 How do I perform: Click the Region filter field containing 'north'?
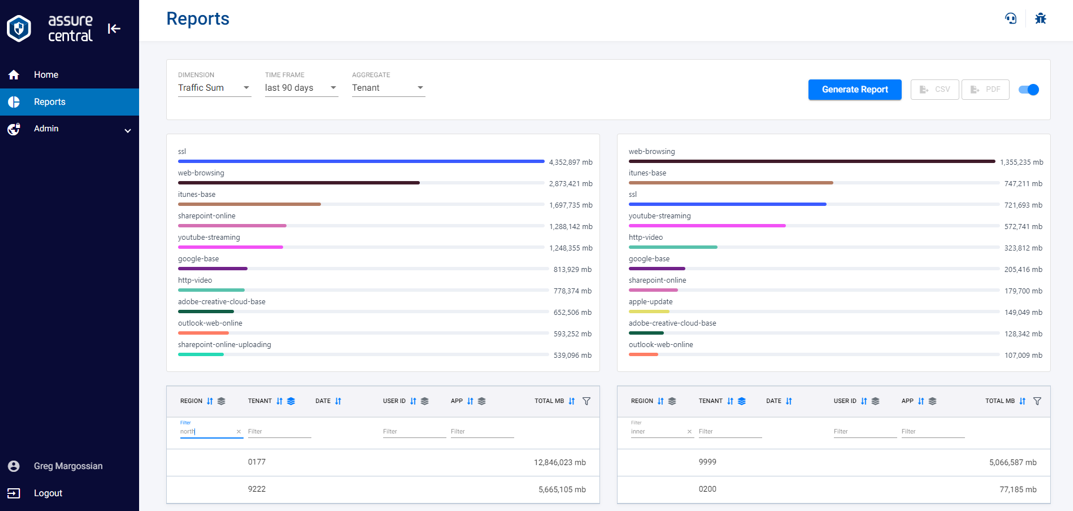(x=211, y=432)
